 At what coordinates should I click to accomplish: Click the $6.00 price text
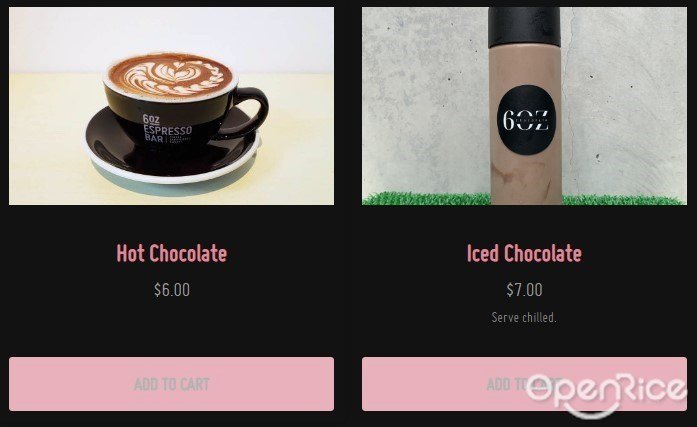[172, 290]
